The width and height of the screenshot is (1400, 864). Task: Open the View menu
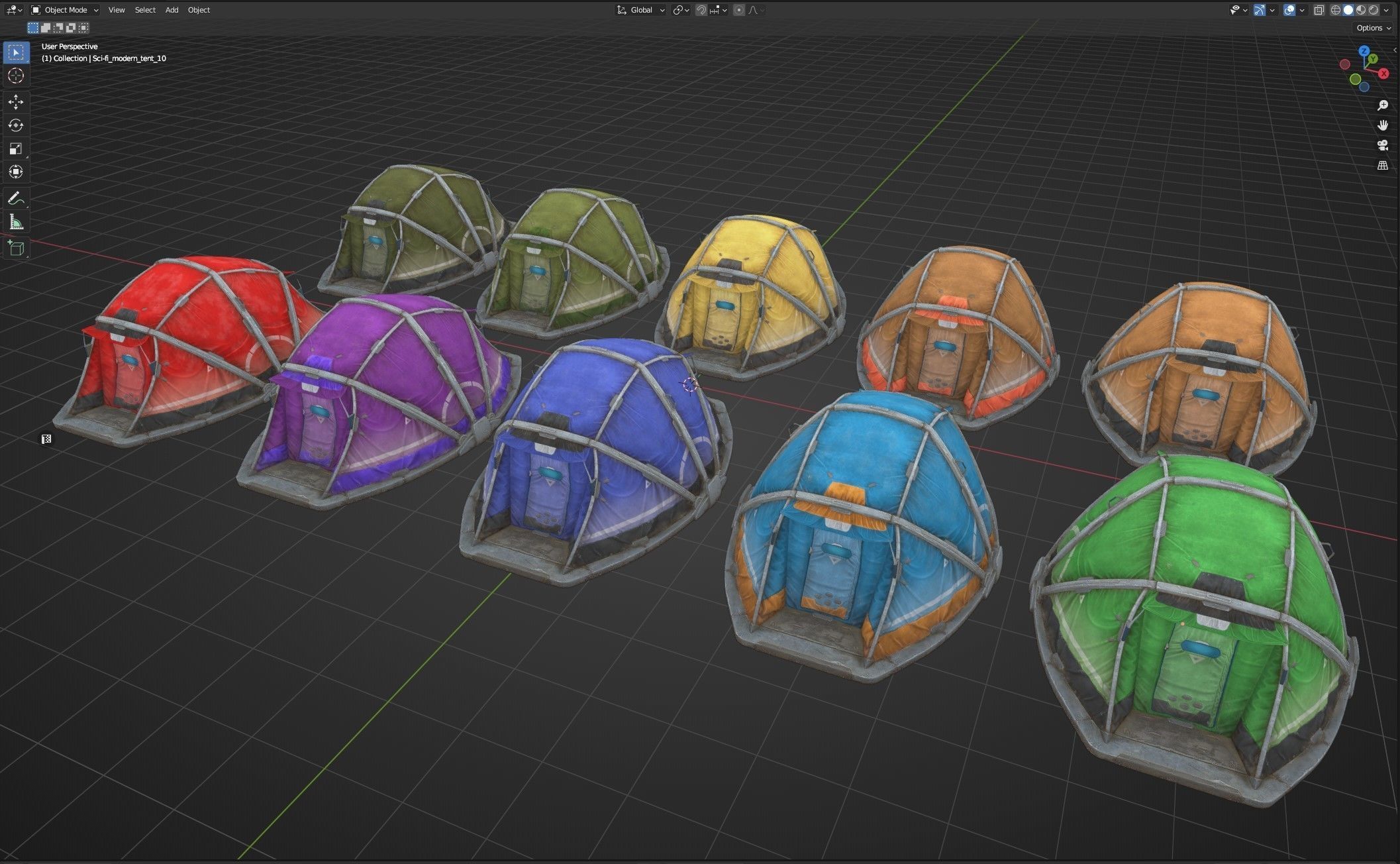pyautogui.click(x=117, y=10)
